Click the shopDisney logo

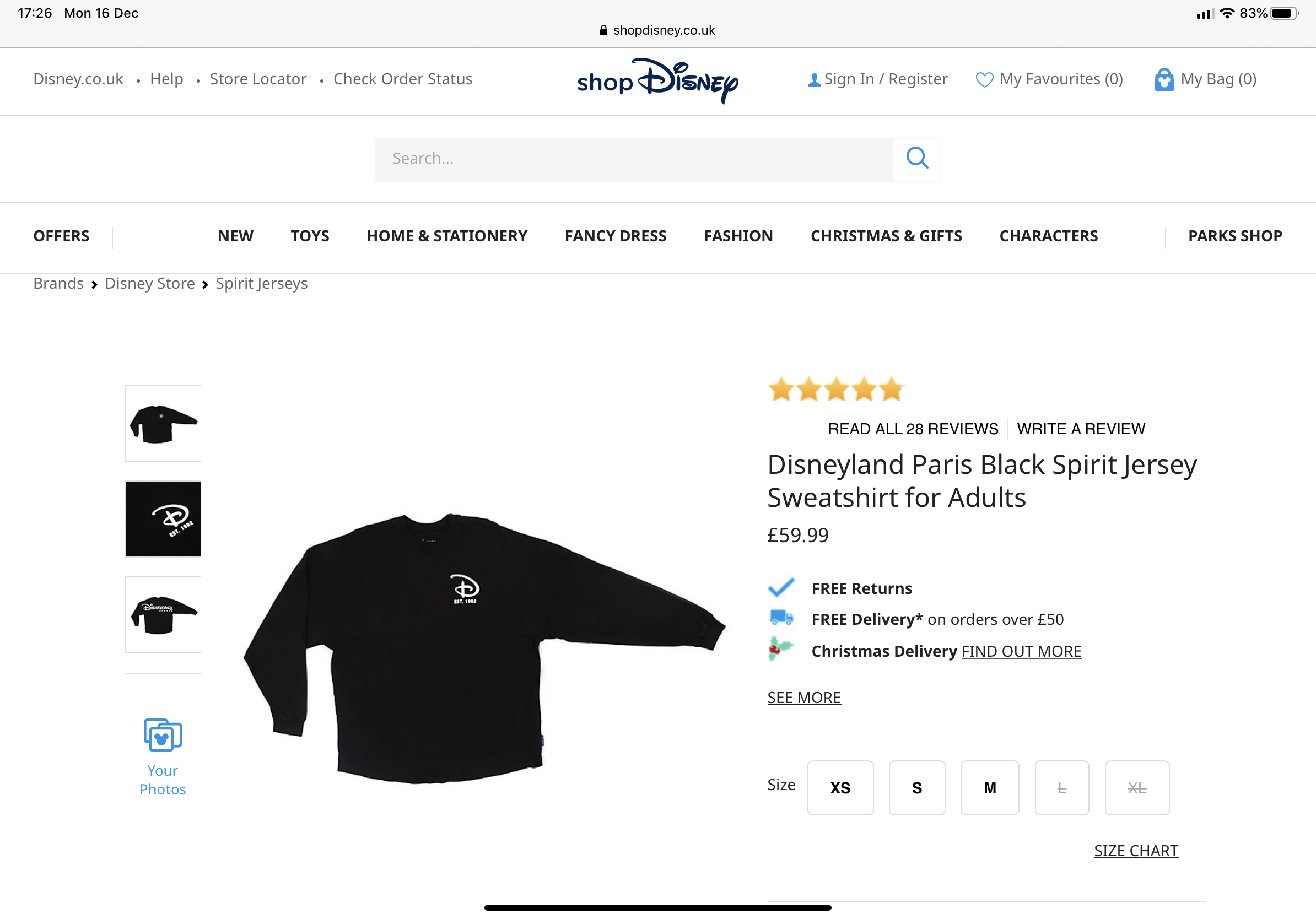click(657, 81)
